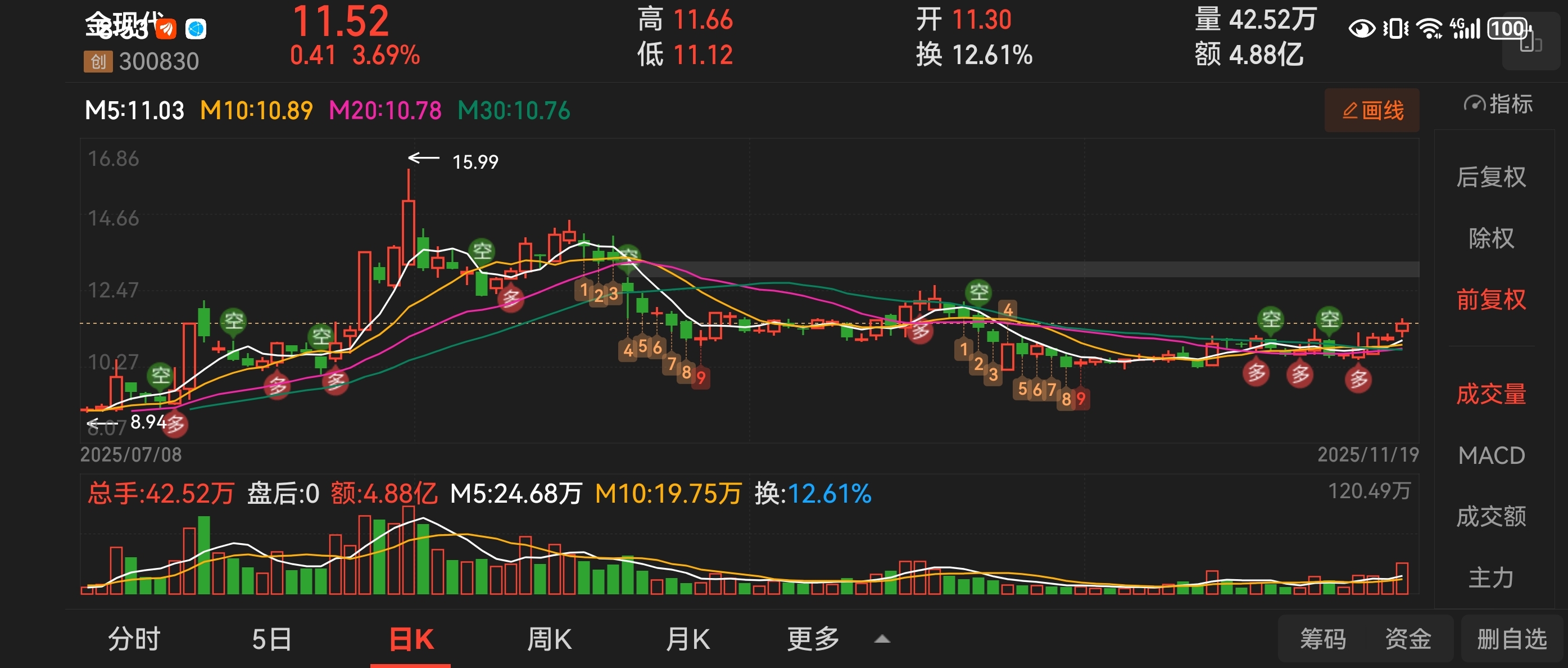Tap the arrow beside 更多

(882, 639)
